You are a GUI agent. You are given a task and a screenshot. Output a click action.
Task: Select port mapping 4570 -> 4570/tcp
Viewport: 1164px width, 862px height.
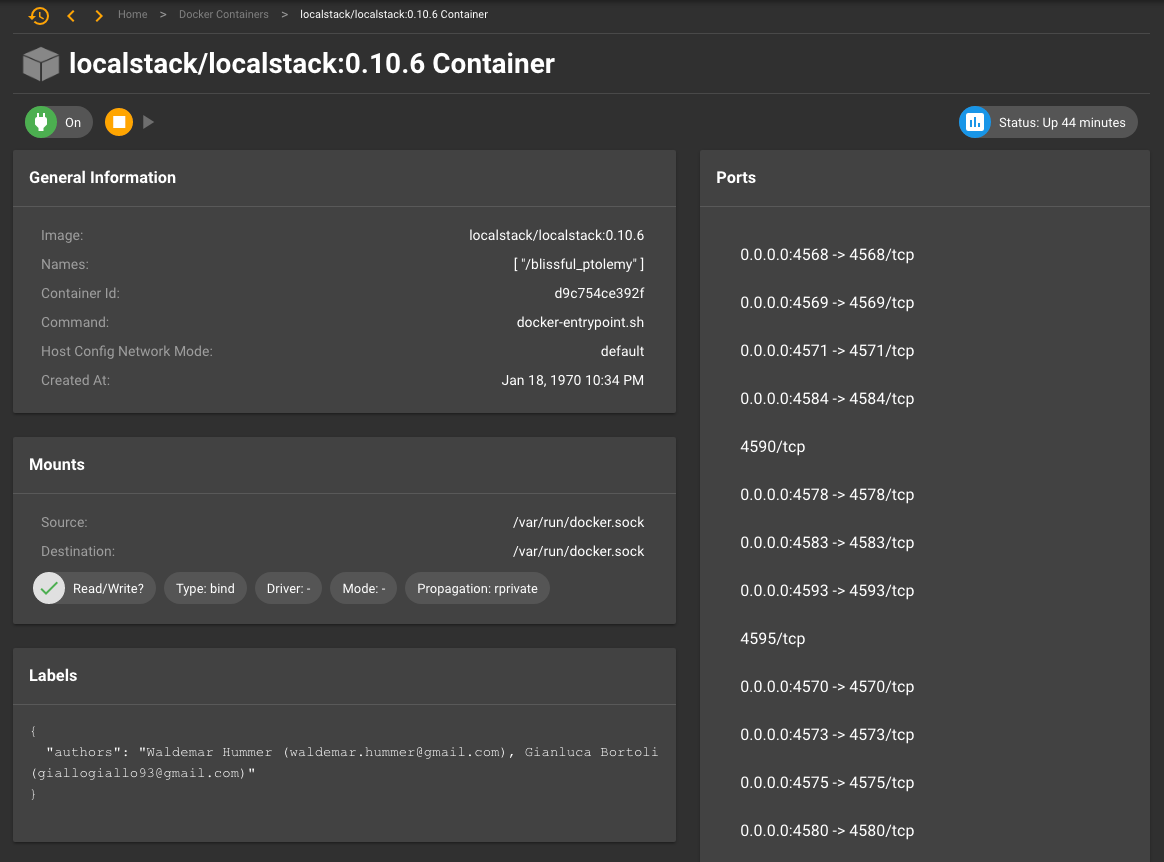click(827, 687)
